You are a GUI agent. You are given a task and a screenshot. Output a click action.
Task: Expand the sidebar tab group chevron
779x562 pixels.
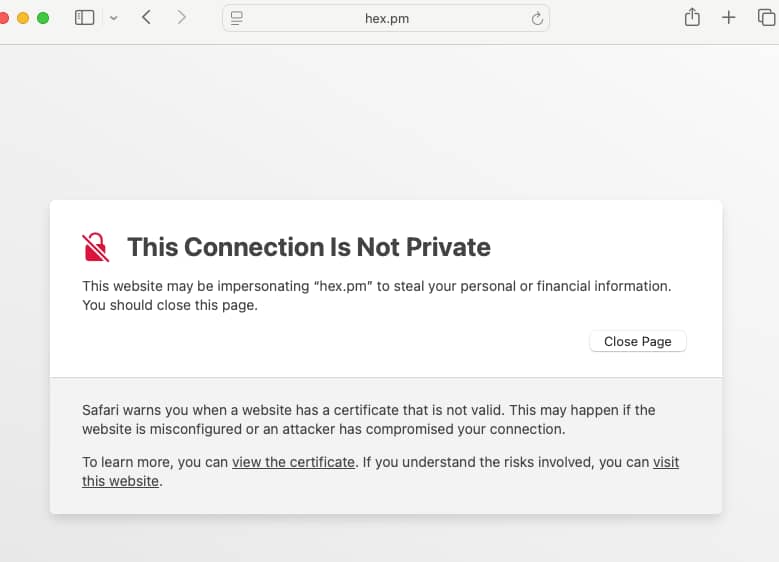tap(114, 18)
